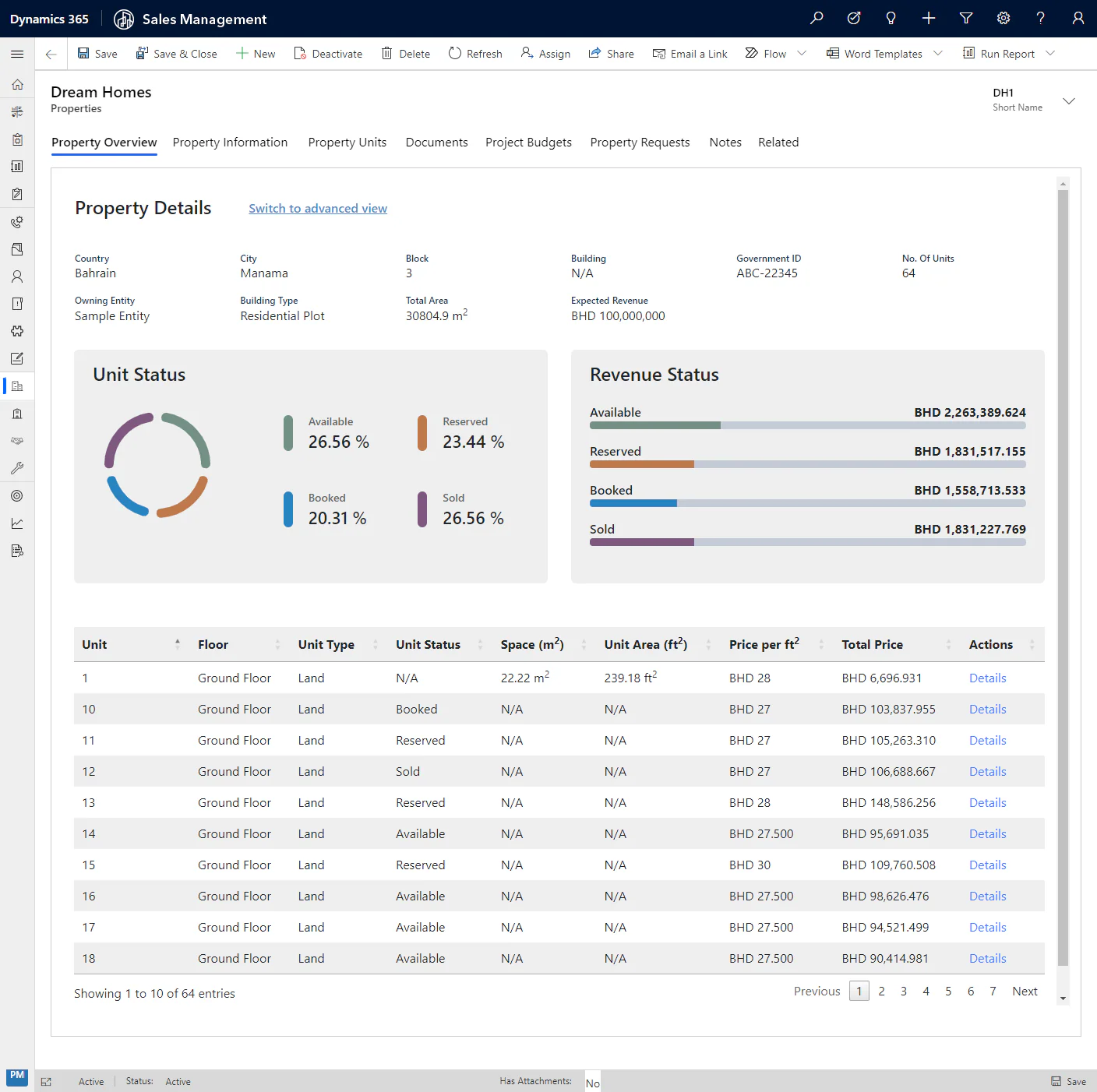The height and width of the screenshot is (1092, 1097).
Task: Open the puzzle piece icon in sidebar
Action: click(17, 331)
